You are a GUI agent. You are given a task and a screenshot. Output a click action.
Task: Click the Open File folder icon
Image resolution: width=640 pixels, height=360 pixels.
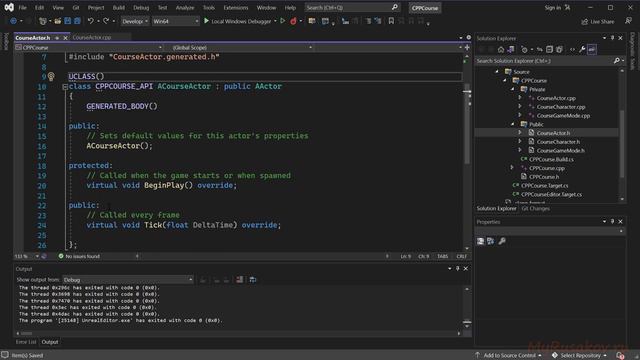58,21
